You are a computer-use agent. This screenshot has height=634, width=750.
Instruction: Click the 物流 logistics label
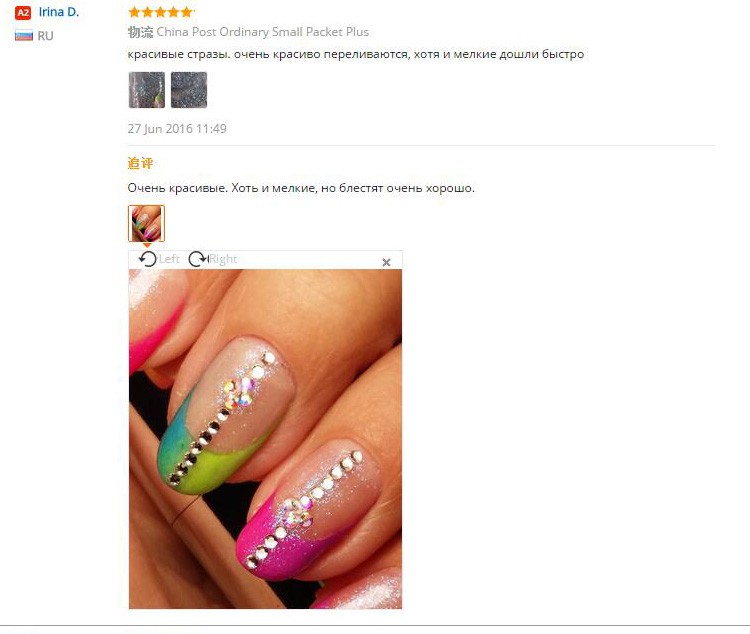point(140,32)
